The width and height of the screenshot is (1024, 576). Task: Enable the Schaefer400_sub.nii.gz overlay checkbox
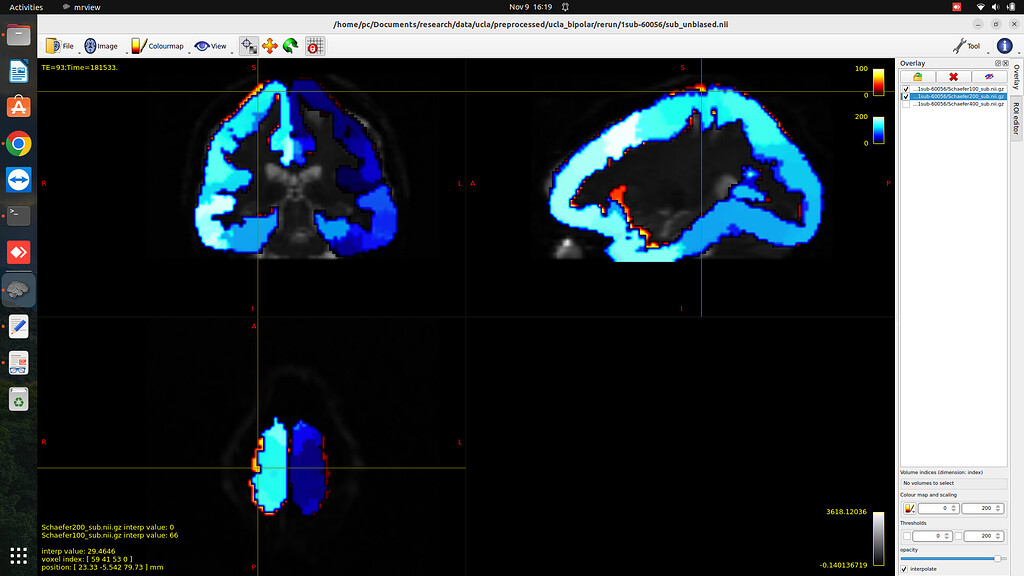click(x=906, y=103)
